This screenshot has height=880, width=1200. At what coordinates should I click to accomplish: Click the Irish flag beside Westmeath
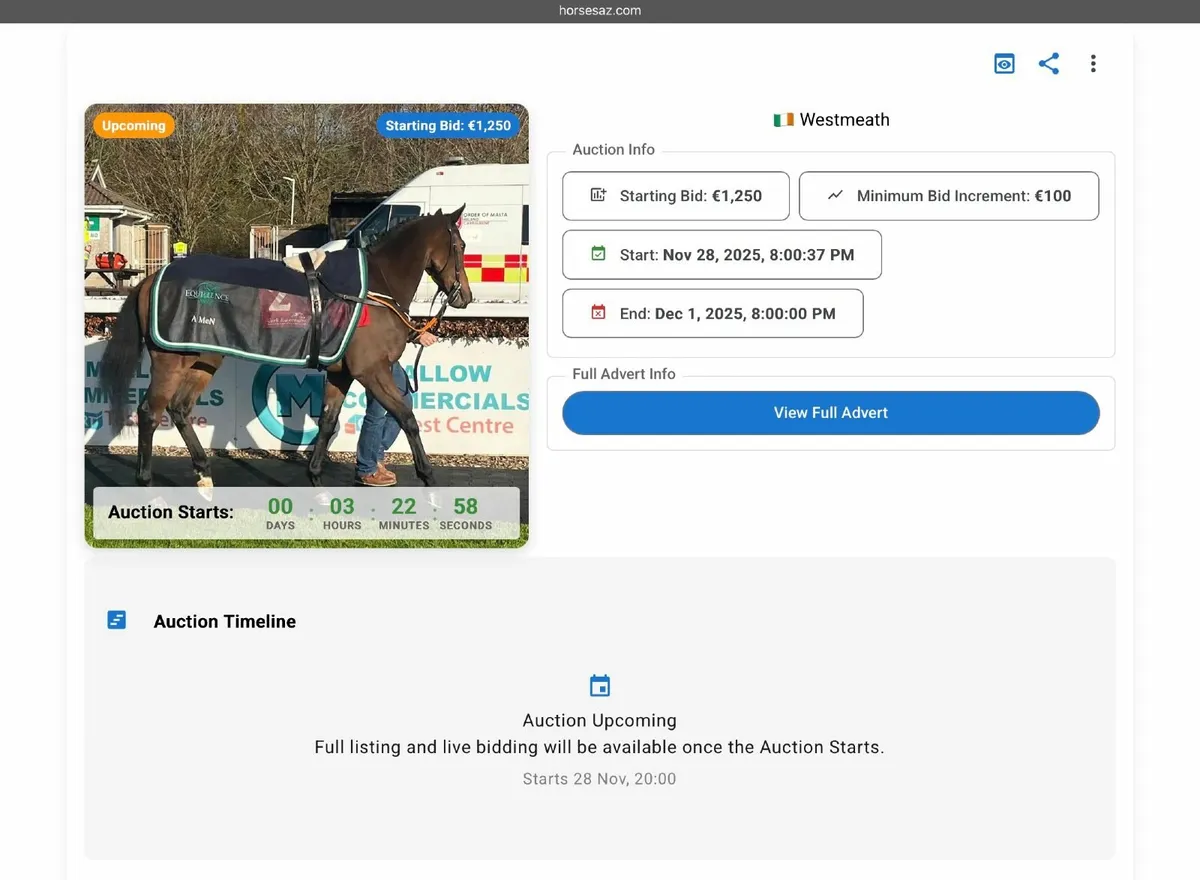pyautogui.click(x=783, y=119)
